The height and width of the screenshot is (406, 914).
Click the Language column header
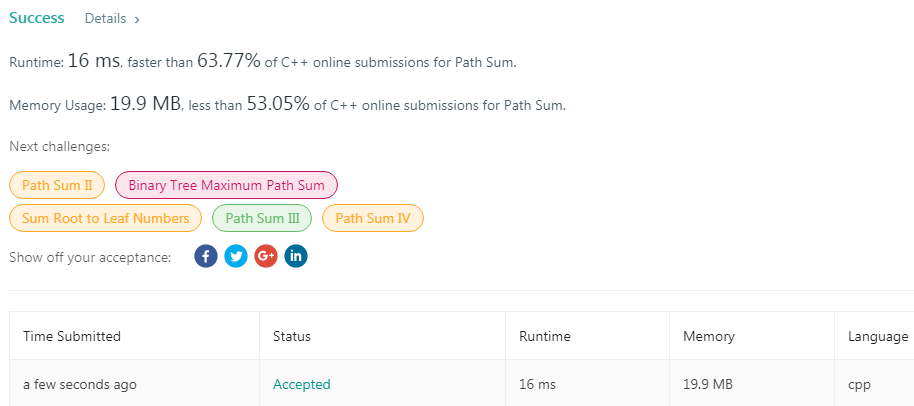tap(879, 336)
